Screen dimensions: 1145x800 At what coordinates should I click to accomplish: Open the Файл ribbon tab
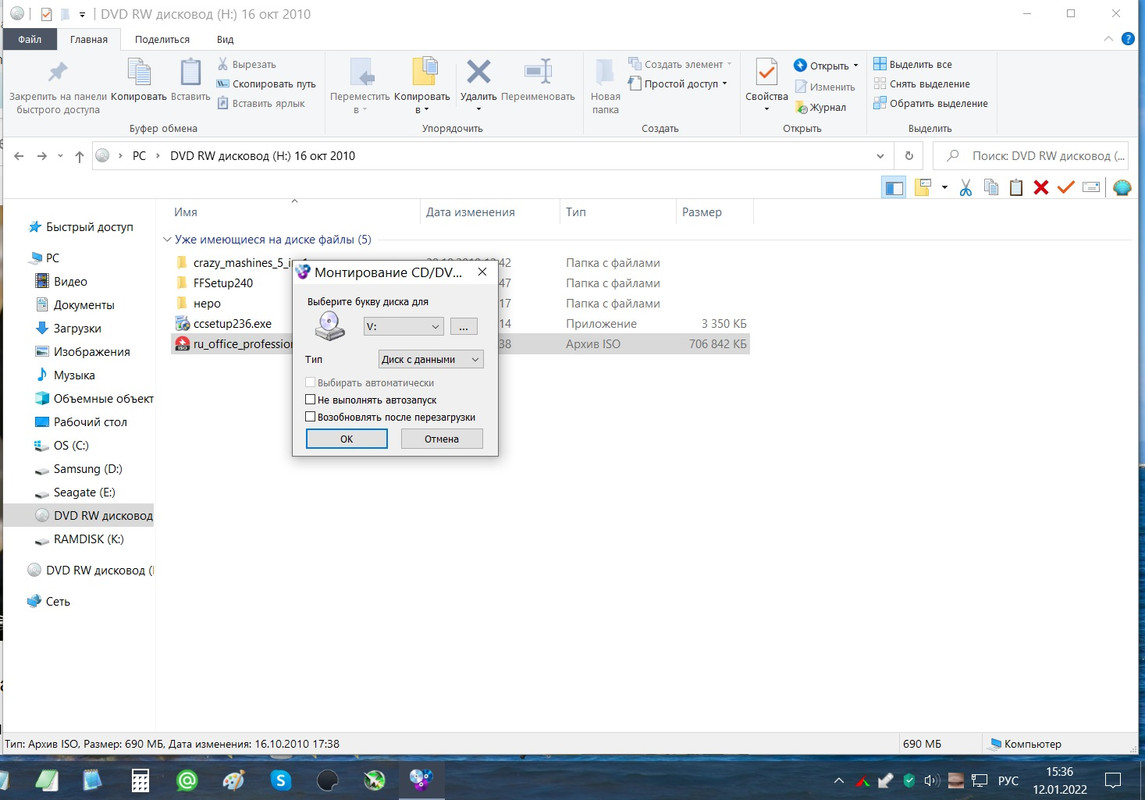(30, 39)
